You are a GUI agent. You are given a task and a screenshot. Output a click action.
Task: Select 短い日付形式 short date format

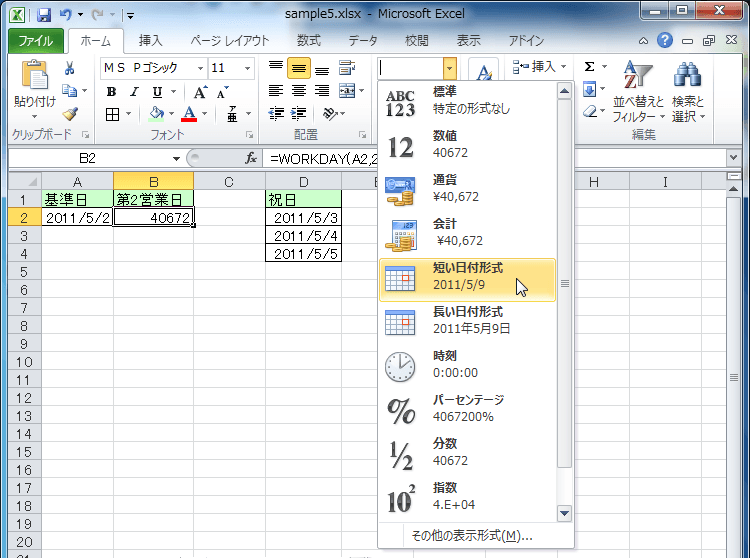coord(467,280)
